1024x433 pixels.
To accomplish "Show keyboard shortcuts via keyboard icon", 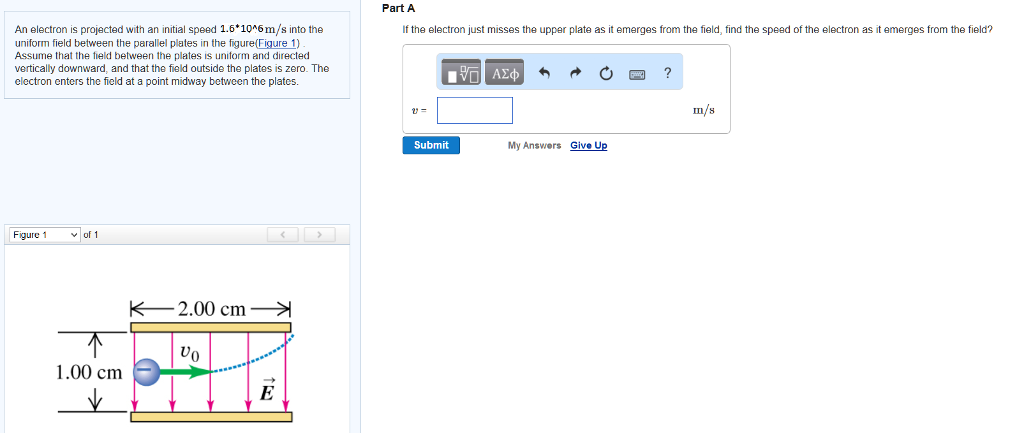I will [637, 74].
